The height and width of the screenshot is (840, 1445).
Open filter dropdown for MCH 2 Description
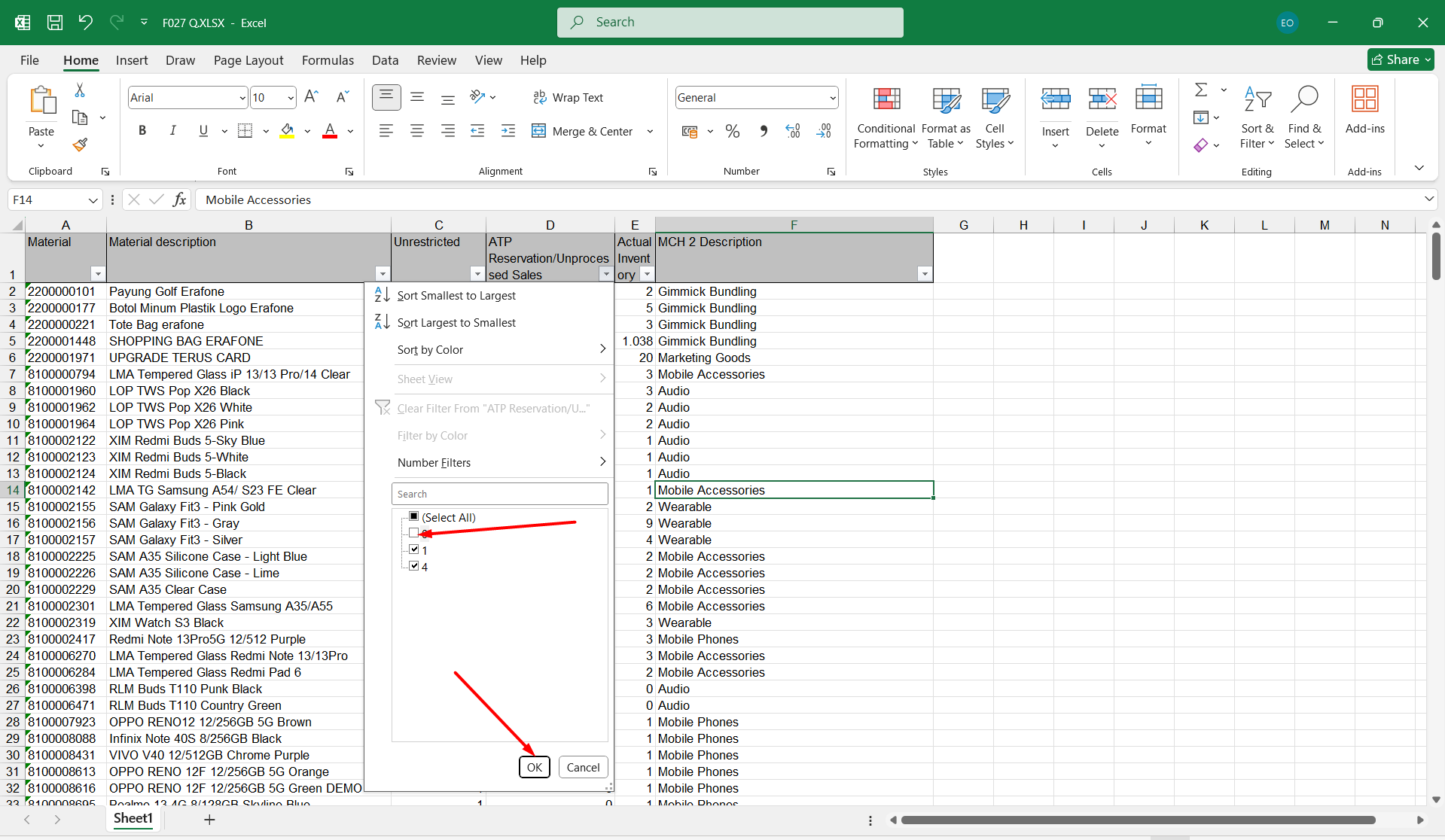(x=924, y=274)
